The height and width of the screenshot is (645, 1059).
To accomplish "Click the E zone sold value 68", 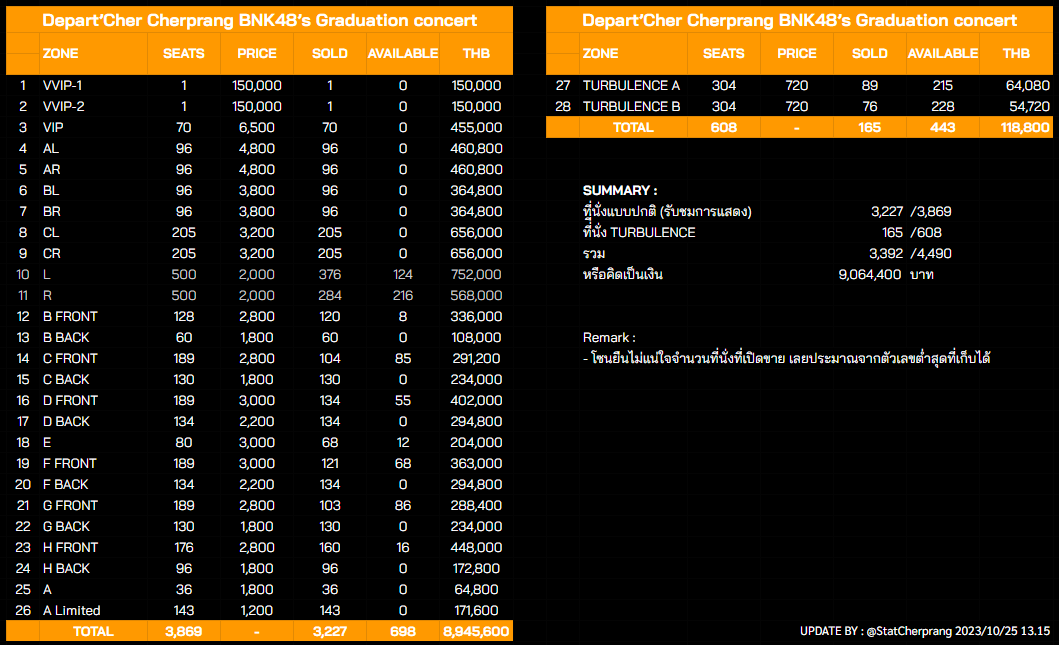I will [x=330, y=442].
